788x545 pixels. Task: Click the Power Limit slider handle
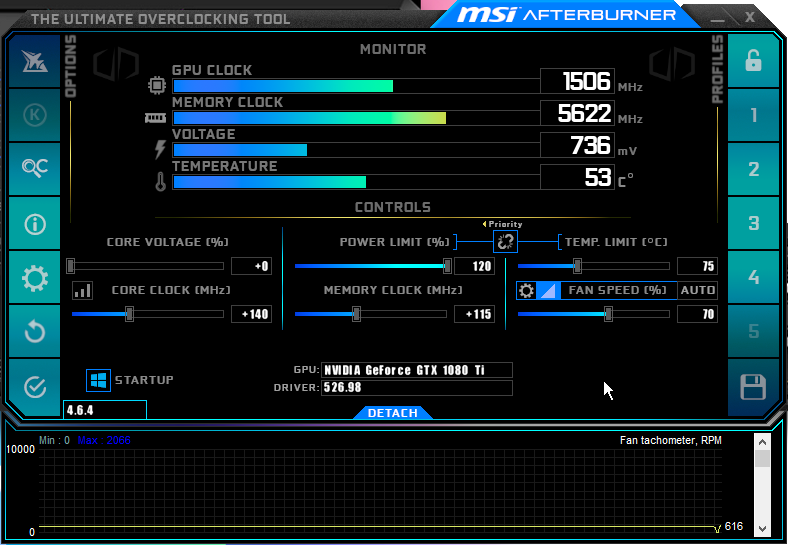point(447,266)
